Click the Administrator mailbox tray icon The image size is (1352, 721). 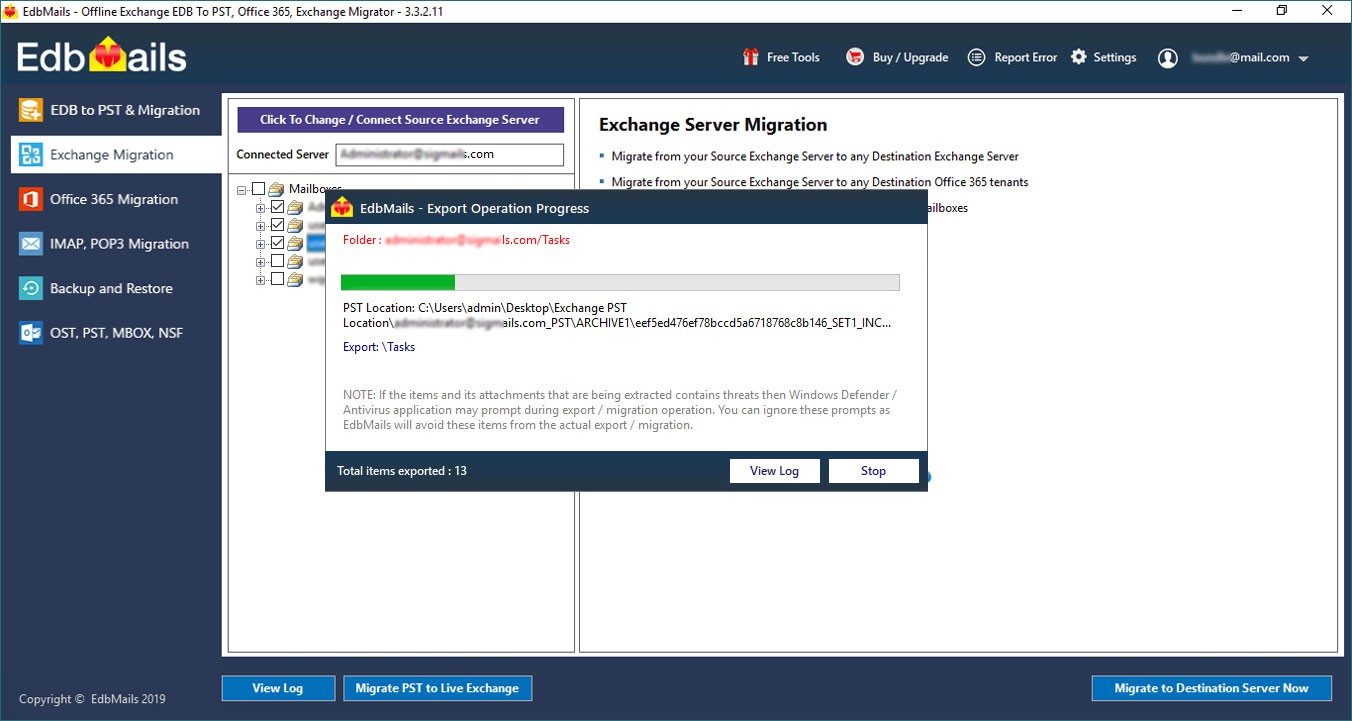tap(295, 207)
